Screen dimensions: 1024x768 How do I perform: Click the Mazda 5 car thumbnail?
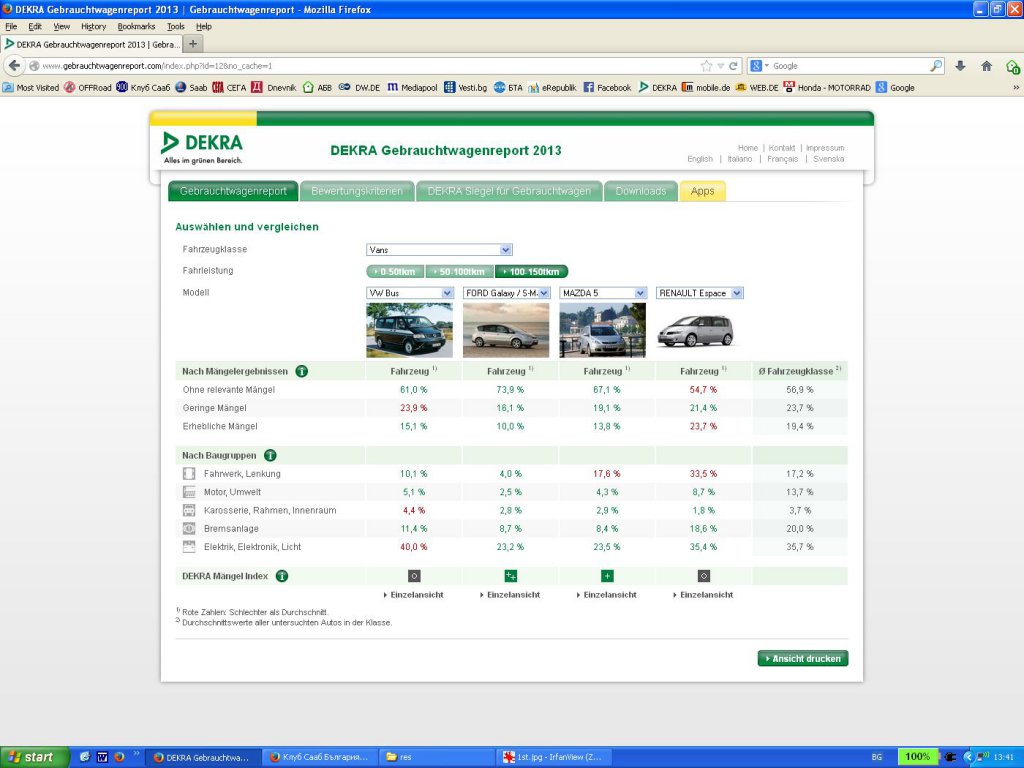pos(602,331)
